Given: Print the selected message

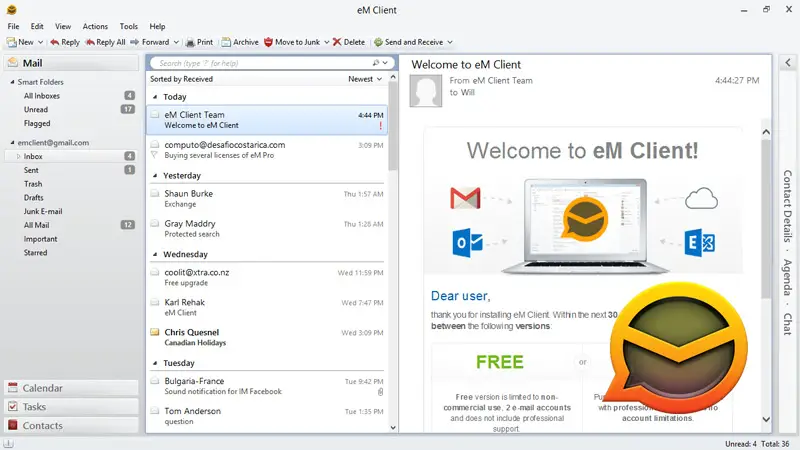Looking at the screenshot, I should pyautogui.click(x=199, y=42).
